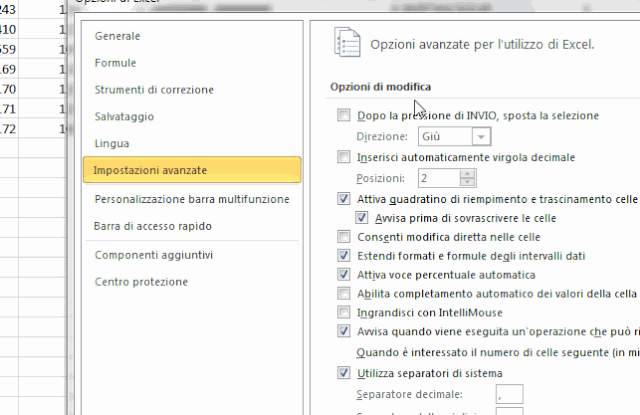This screenshot has height=415, width=640.
Task: Open Personalizzazione barra multifunzione
Action: [x=192, y=199]
